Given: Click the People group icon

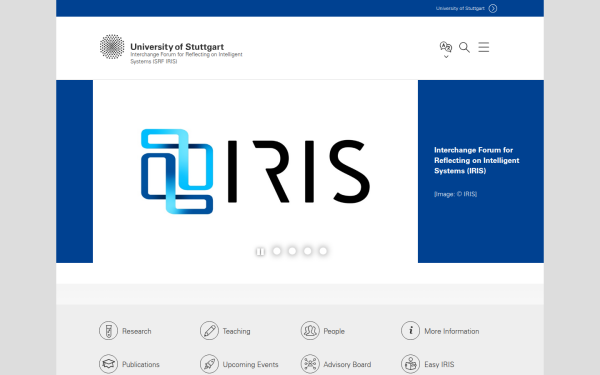Looking at the screenshot, I should point(310,331).
